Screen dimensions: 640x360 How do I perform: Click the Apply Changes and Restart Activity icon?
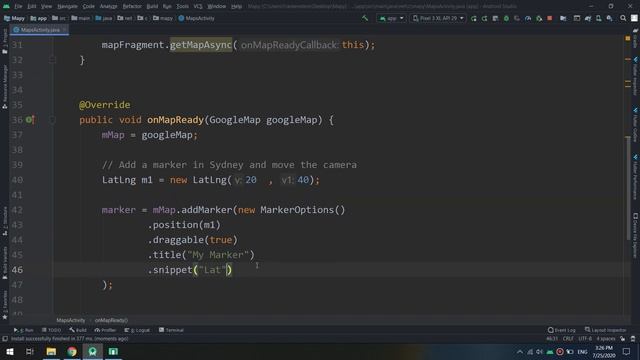[x=484, y=18]
